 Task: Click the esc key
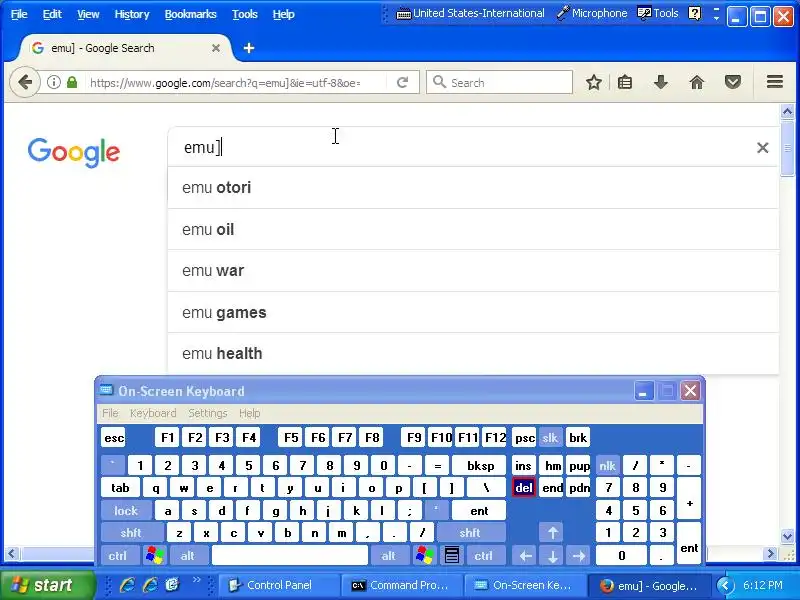tap(114, 438)
